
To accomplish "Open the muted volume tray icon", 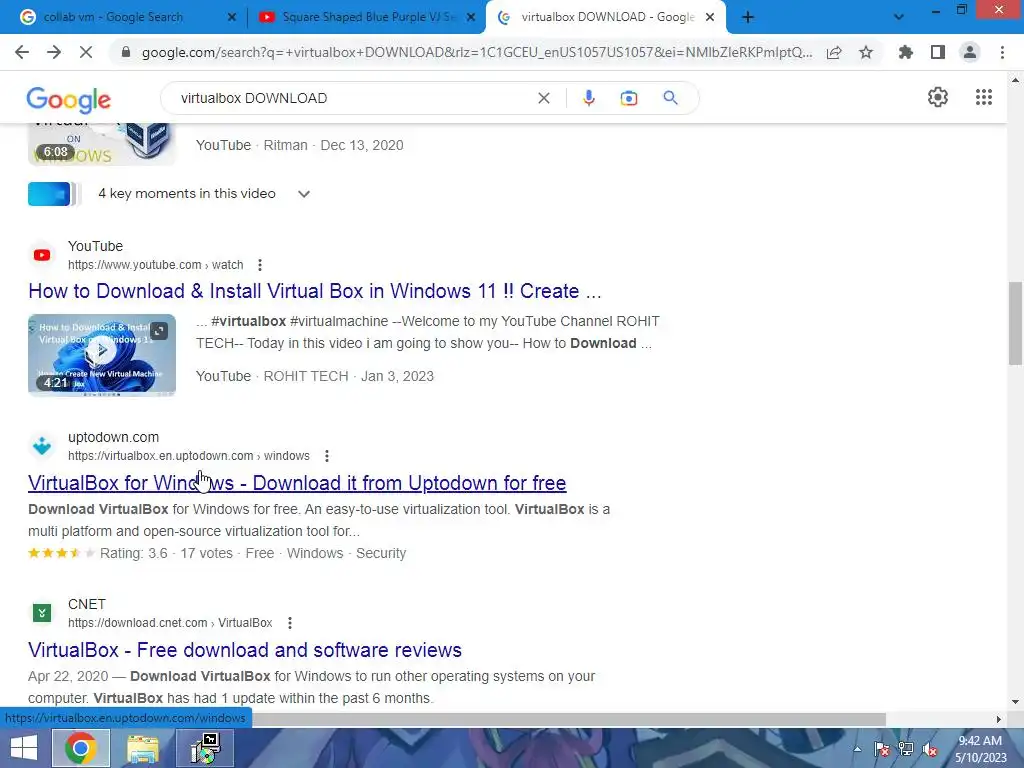I will pyautogui.click(x=930, y=749).
